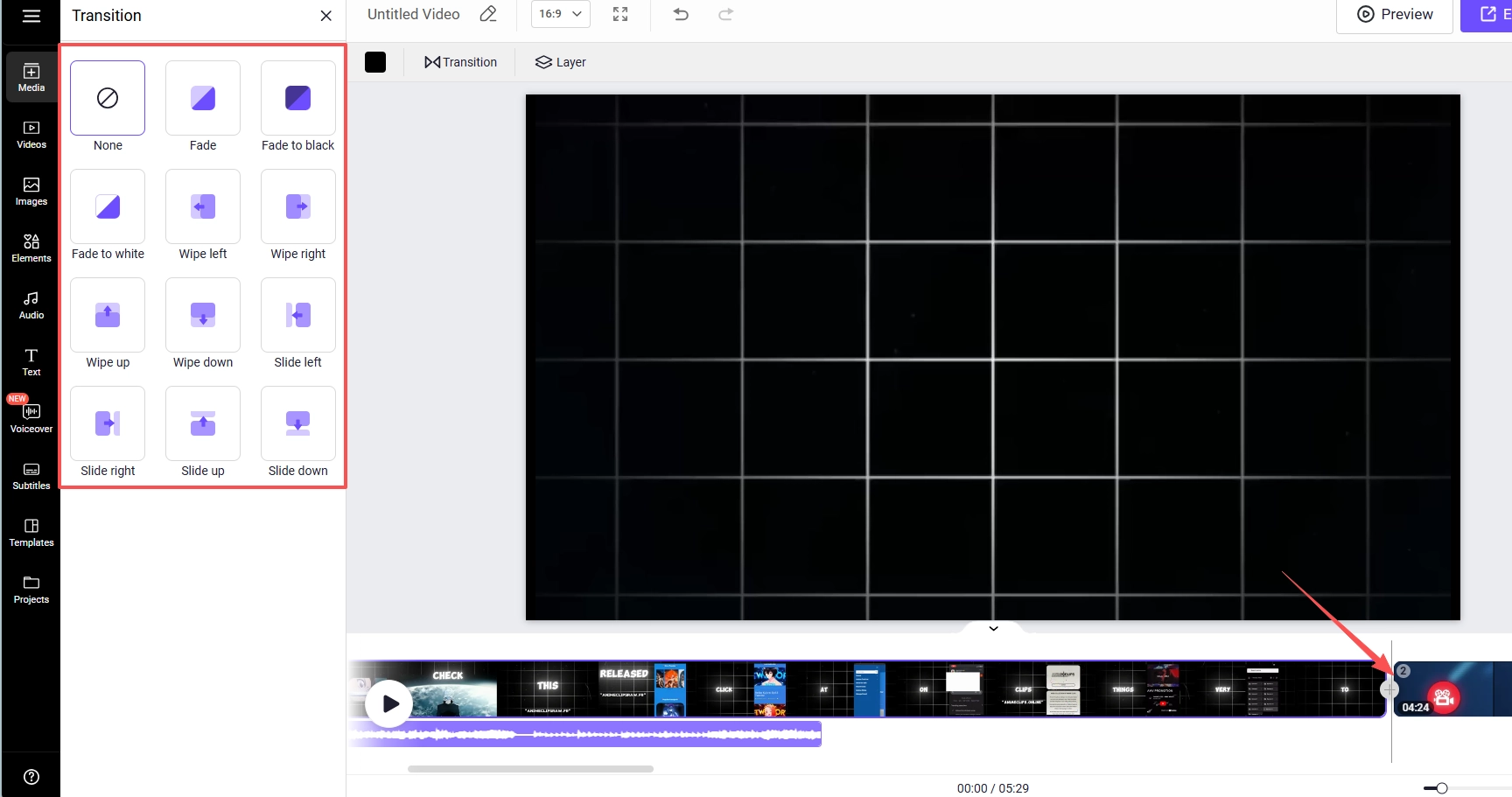Open the Voiceover panel

(x=31, y=418)
